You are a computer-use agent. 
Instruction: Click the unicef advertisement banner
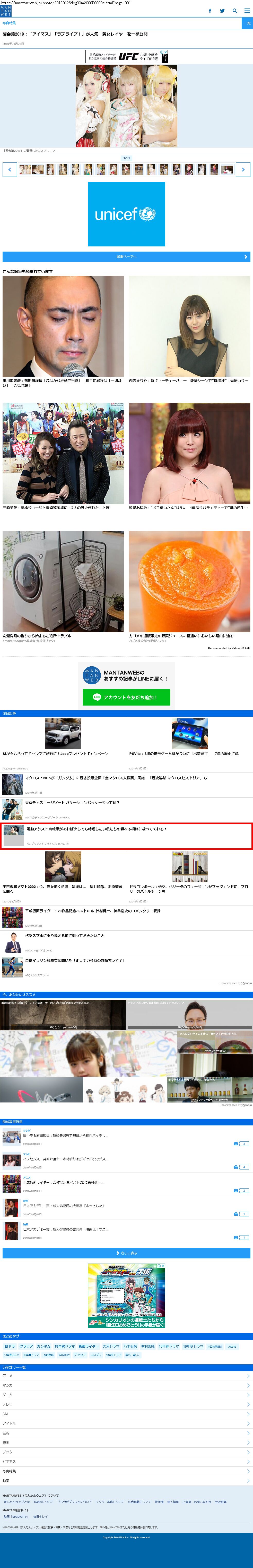coord(127,214)
